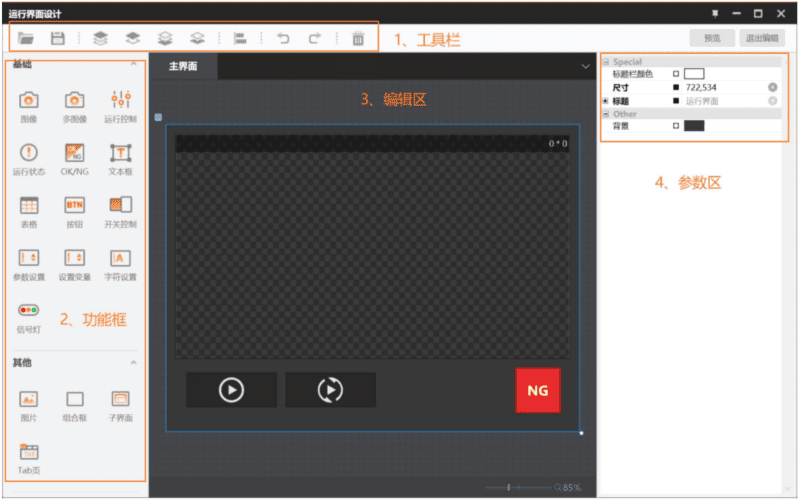Viewport: 801px width, 501px height.
Task: Select the 运行状态 control
Action: pos(29,159)
